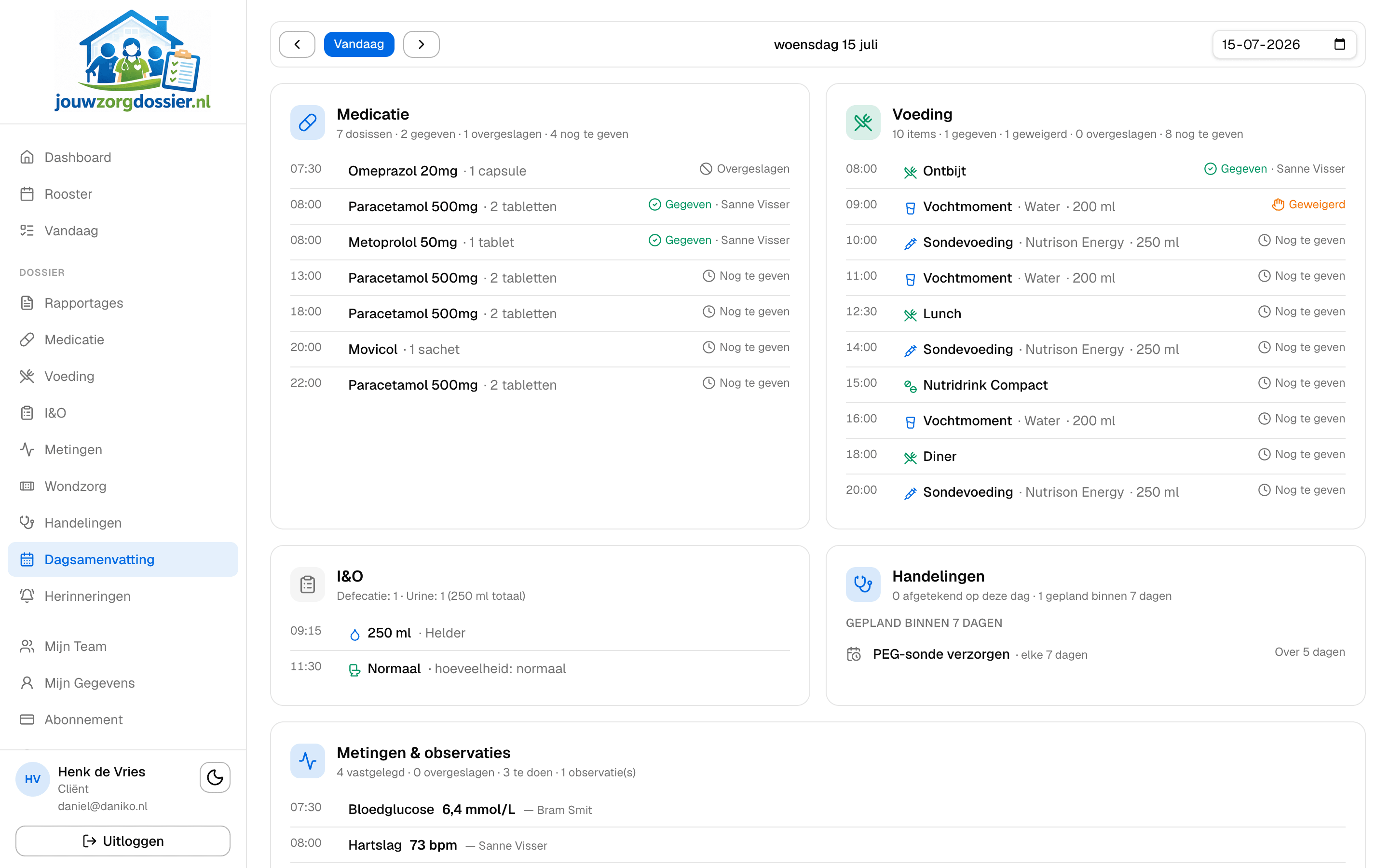This screenshot has width=1389, height=868.
Task: Click the Handelingen stethoscope icon in card header
Action: tap(863, 584)
